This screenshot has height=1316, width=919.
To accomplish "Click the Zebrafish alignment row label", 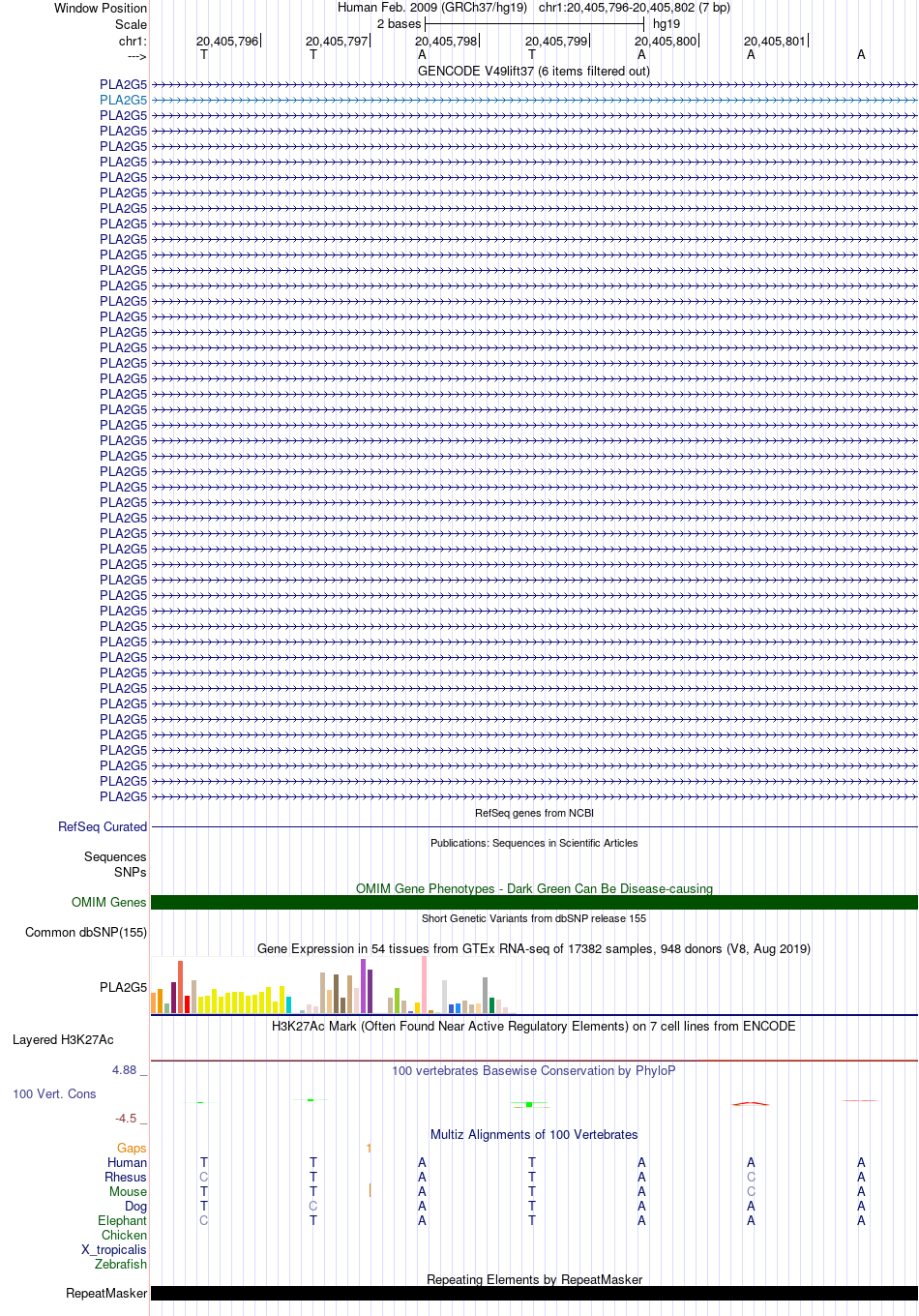I will click(121, 1265).
